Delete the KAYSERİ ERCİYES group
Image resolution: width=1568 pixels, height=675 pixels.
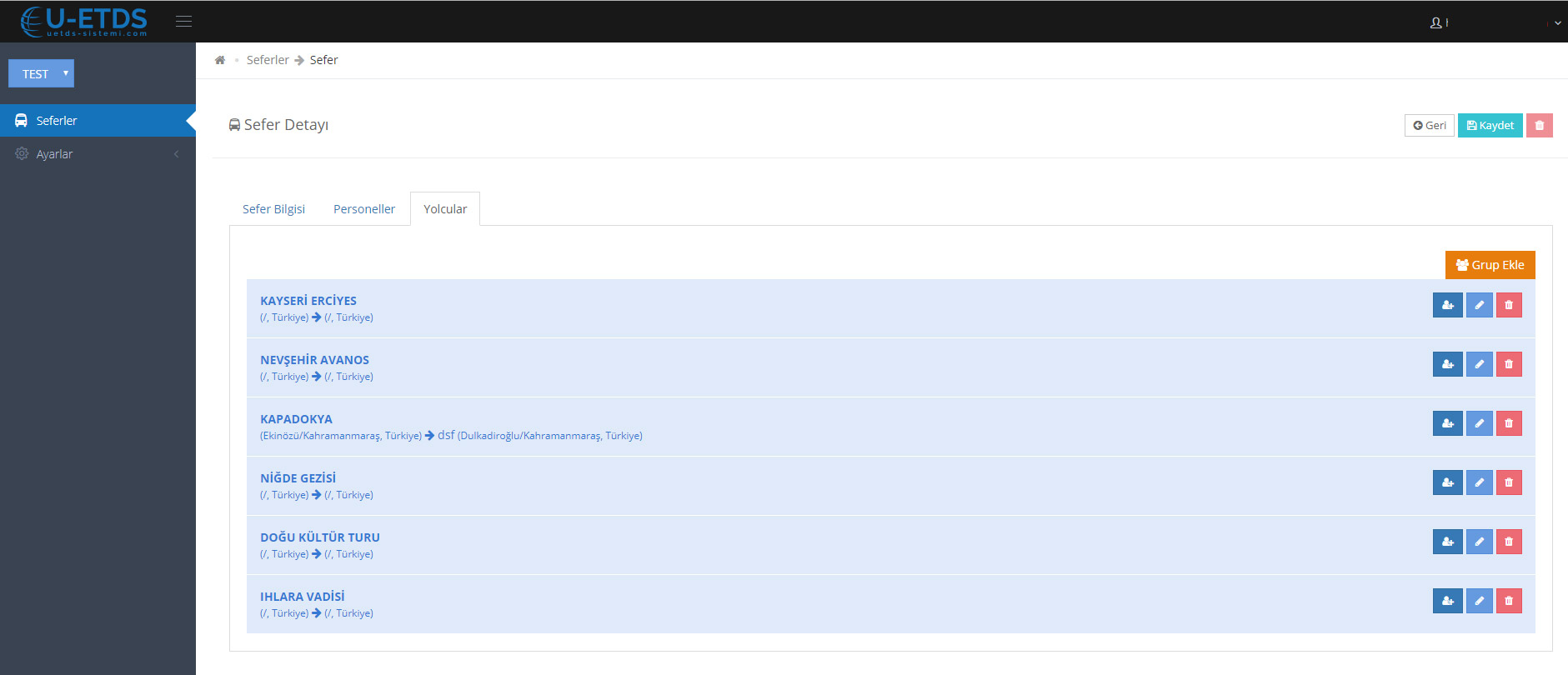(1509, 305)
